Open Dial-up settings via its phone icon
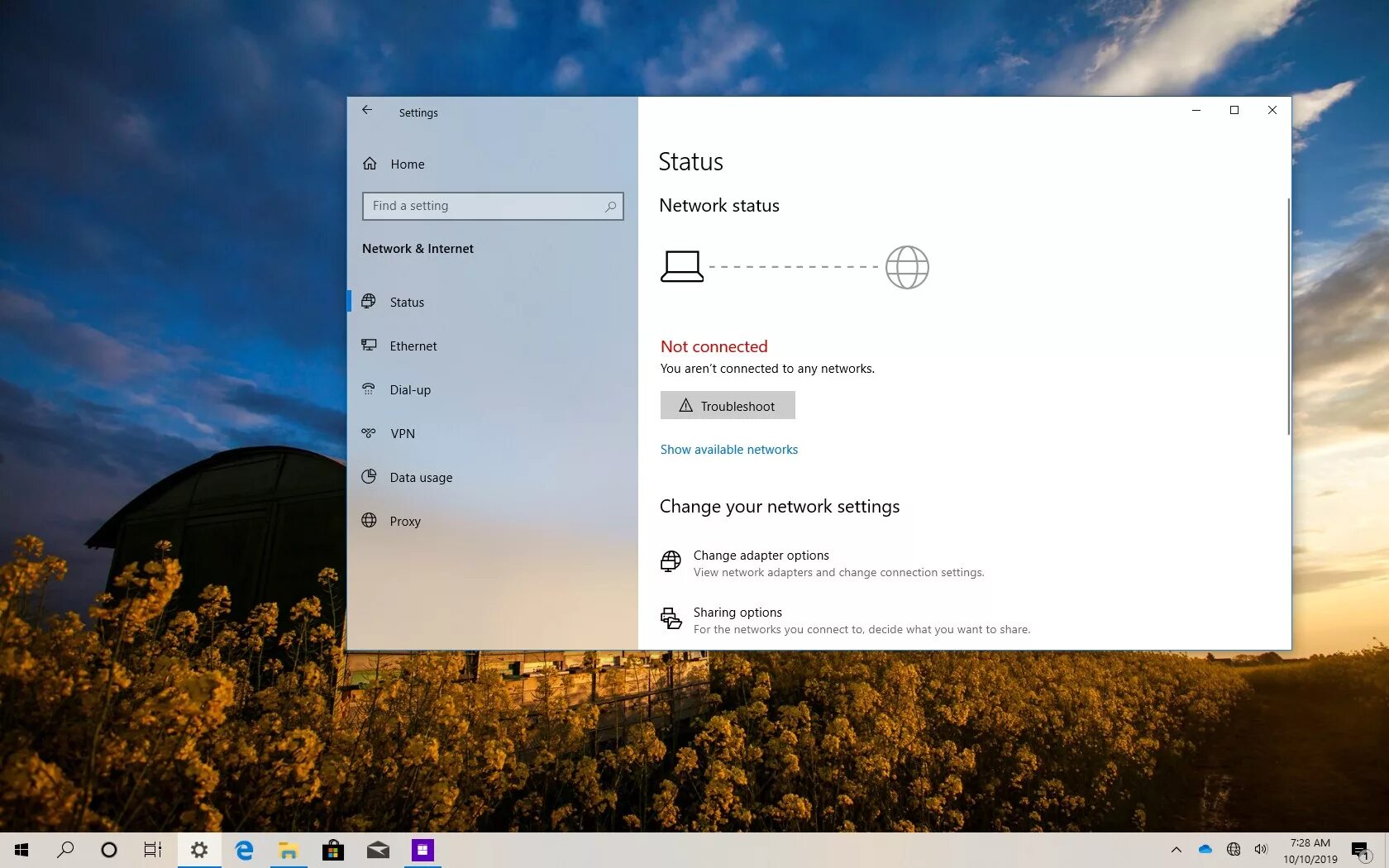 (x=370, y=389)
